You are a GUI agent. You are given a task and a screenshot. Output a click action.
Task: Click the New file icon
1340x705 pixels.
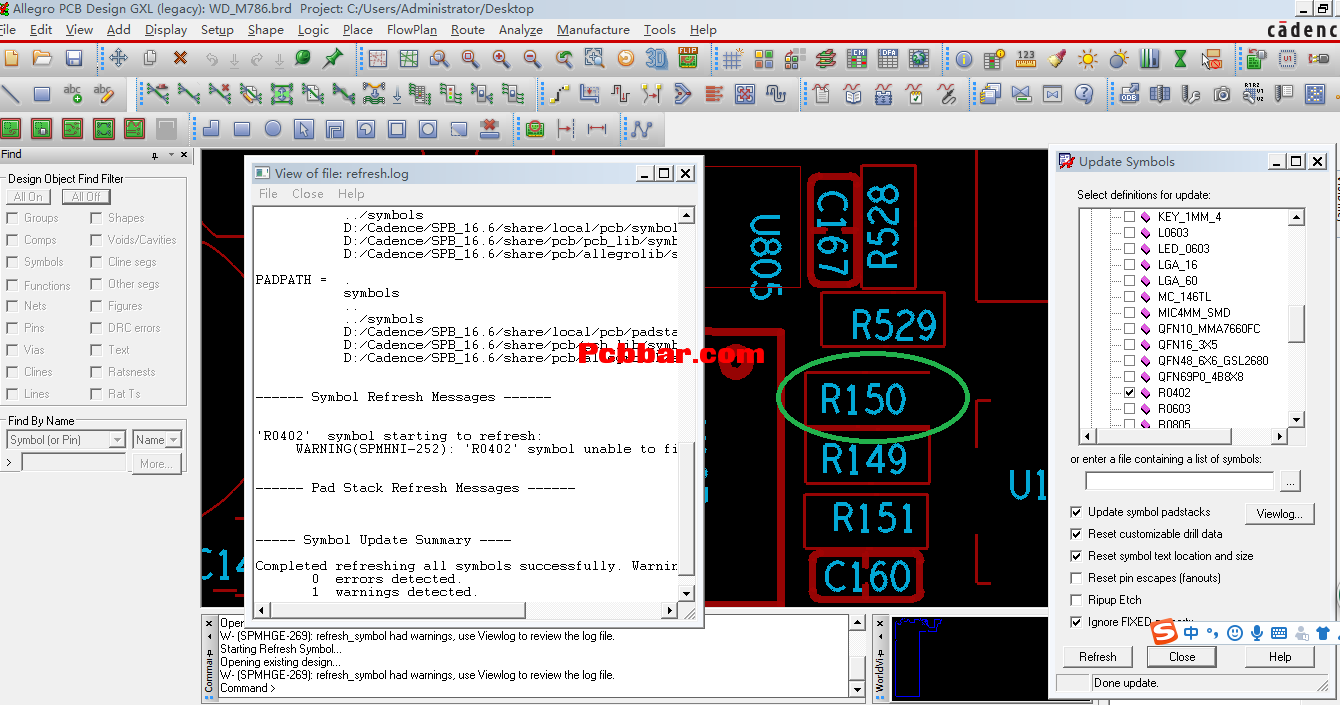(x=10, y=58)
